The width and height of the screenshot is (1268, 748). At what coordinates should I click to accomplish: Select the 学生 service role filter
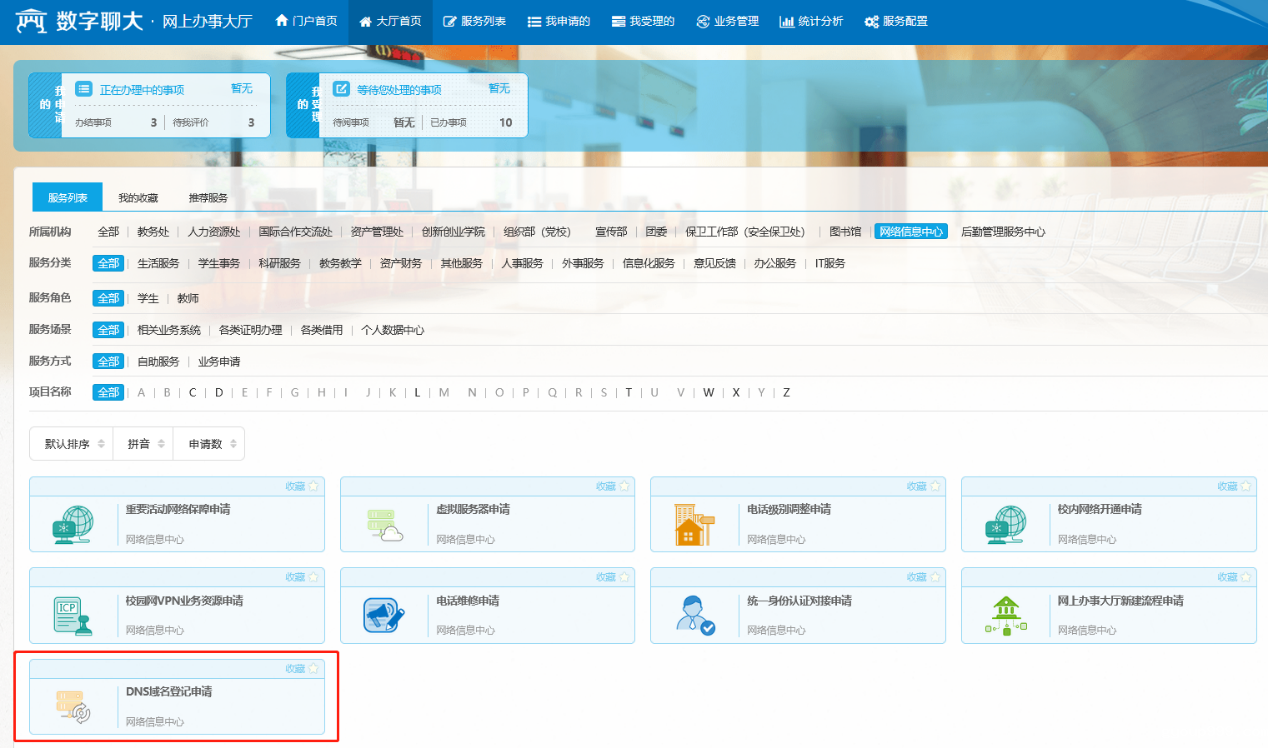148,299
